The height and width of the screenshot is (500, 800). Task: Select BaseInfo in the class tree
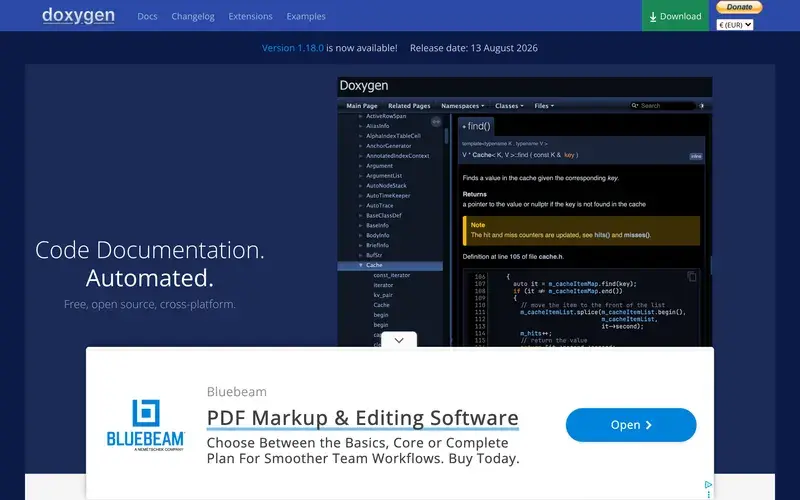coord(377,226)
